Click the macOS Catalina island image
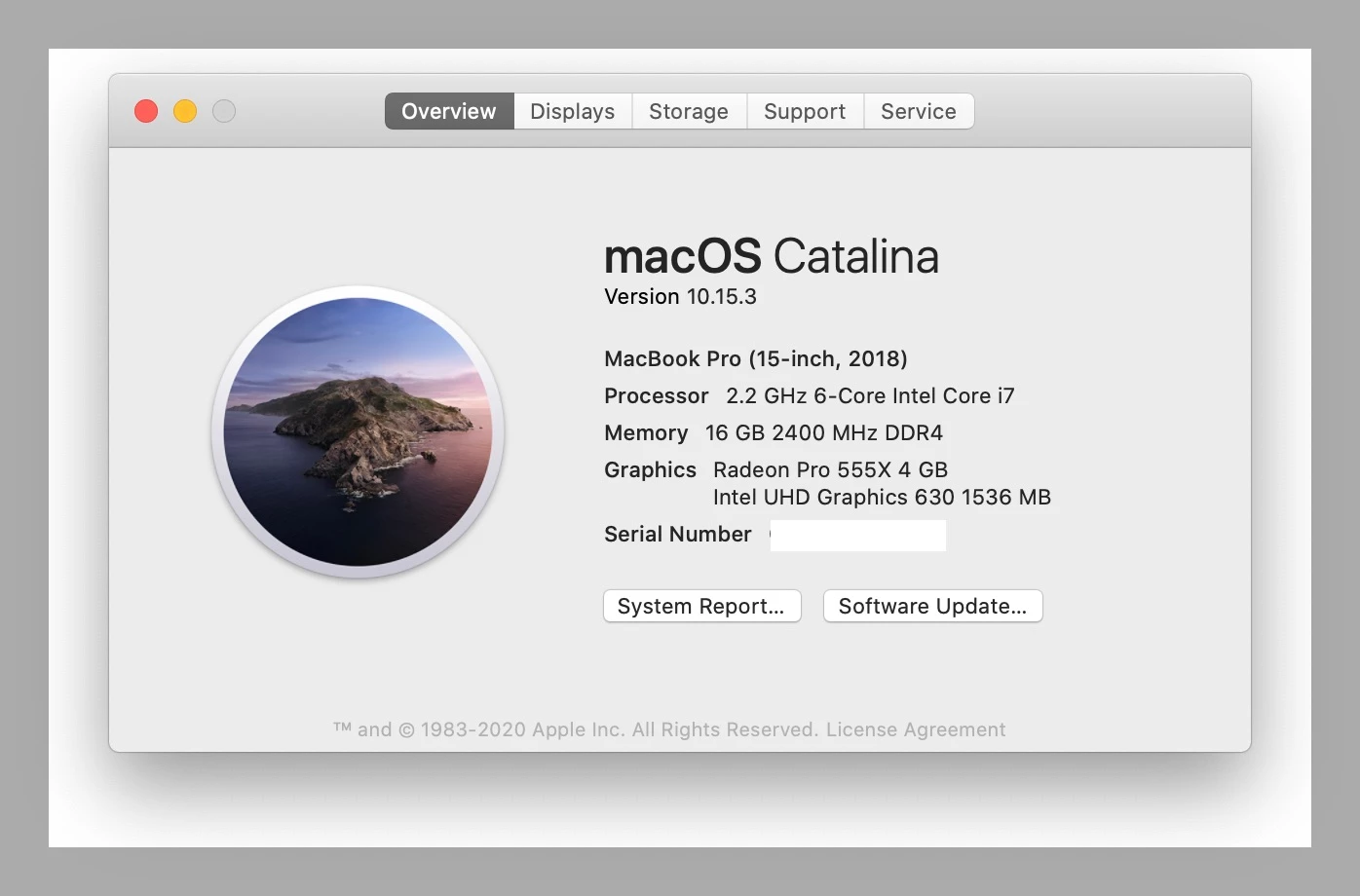This screenshot has width=1360, height=896. 358,431
